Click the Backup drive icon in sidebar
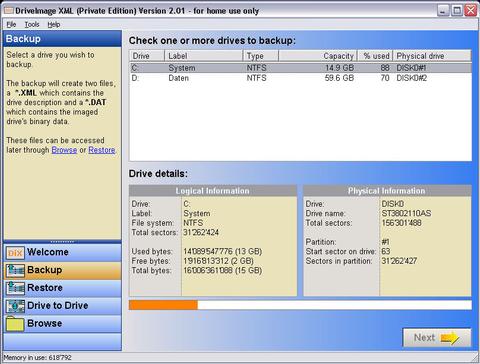Image resolution: width=480 pixels, height=364 pixels. [x=15, y=270]
